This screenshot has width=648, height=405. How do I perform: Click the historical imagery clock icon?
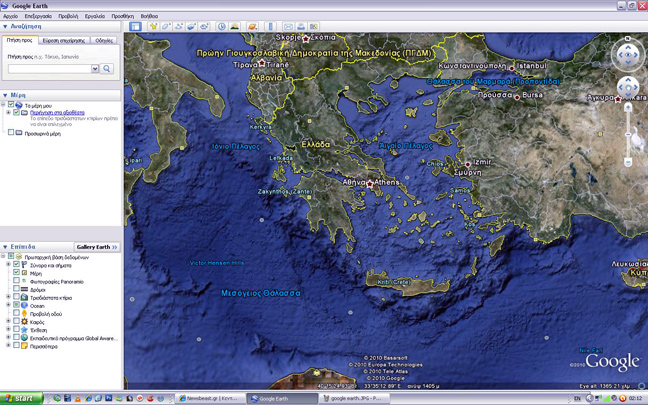[221, 27]
